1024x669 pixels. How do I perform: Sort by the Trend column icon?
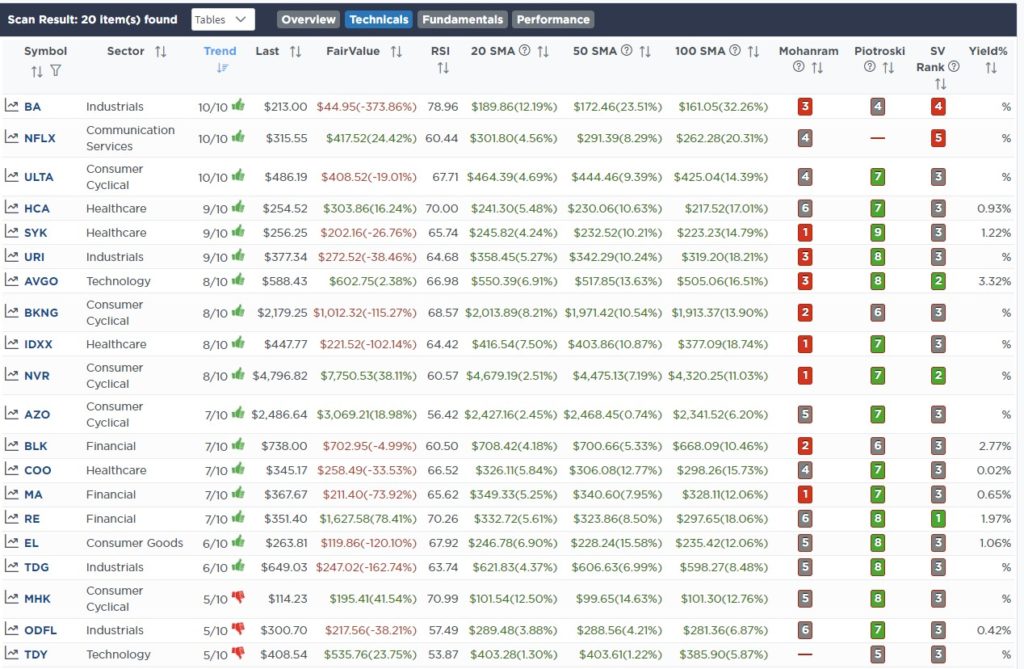click(222, 68)
